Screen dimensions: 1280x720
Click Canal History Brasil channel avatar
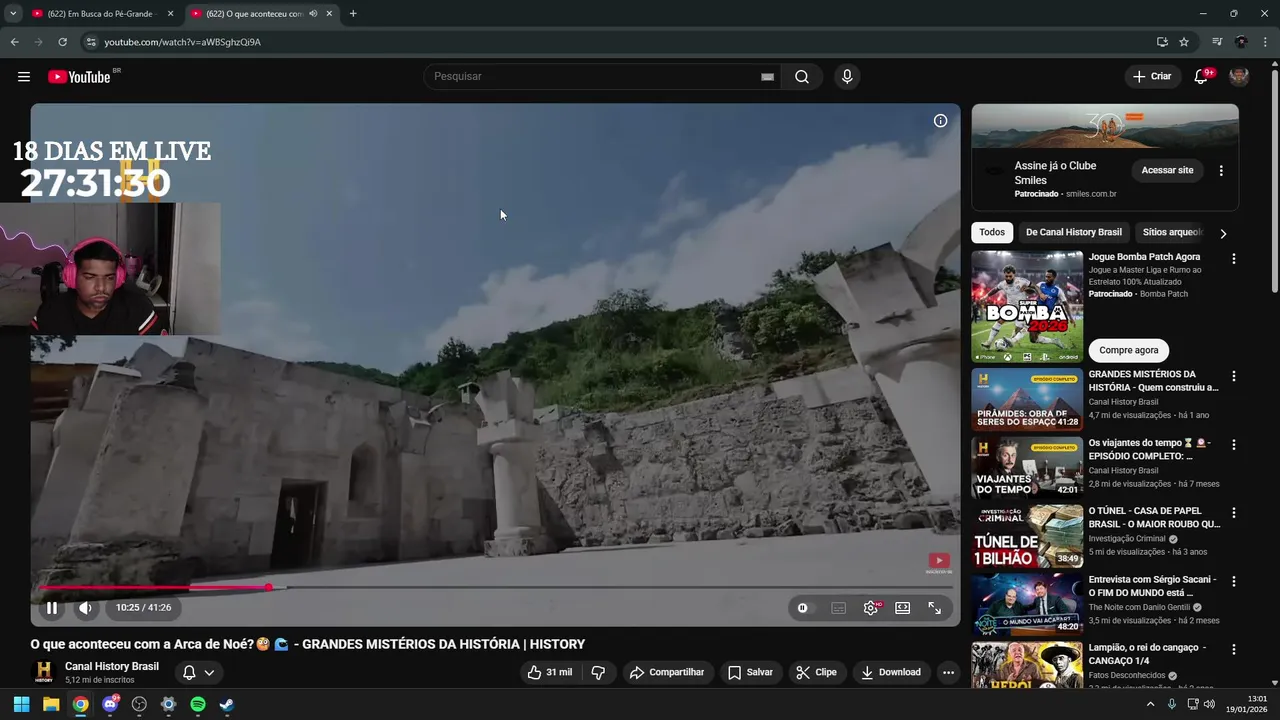[x=44, y=672]
